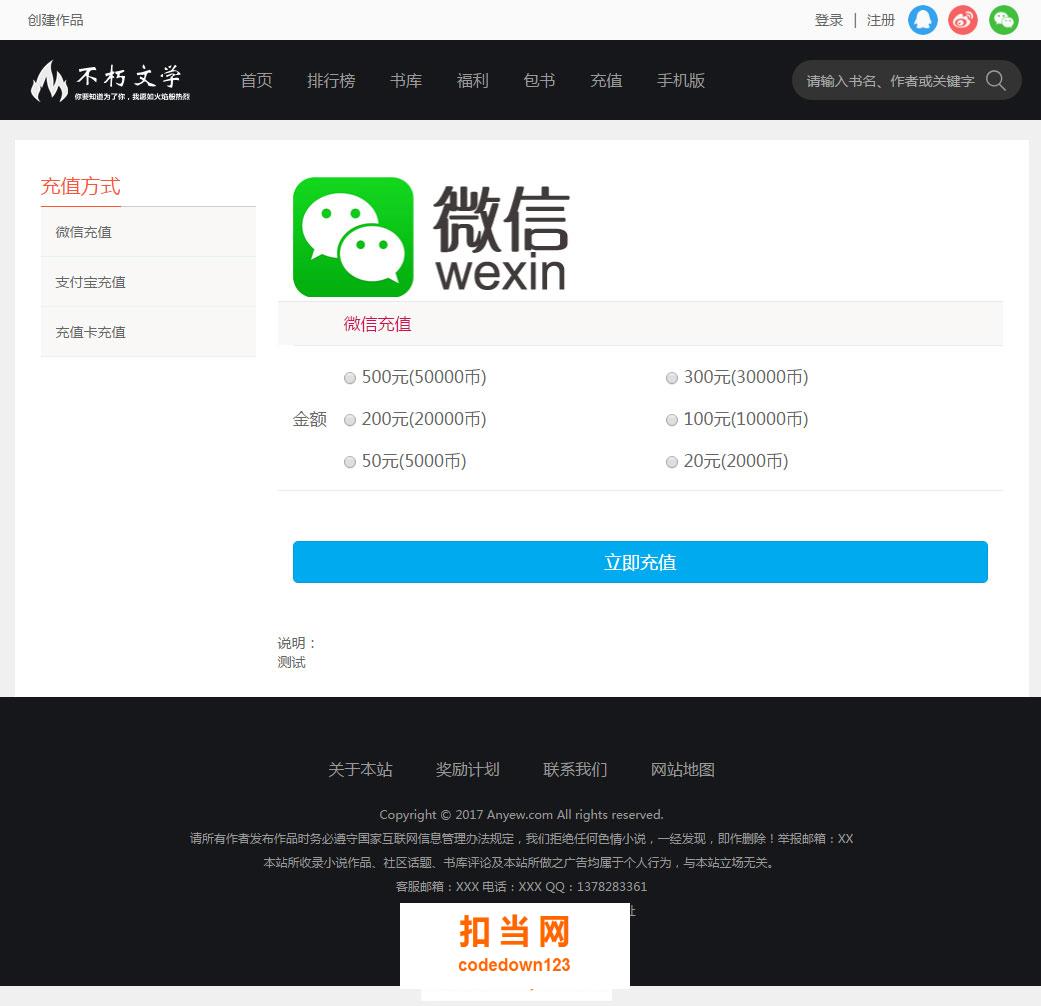Click the 微信充值 heading above amounts
This screenshot has height=1006, width=1041.
pyautogui.click(x=377, y=323)
